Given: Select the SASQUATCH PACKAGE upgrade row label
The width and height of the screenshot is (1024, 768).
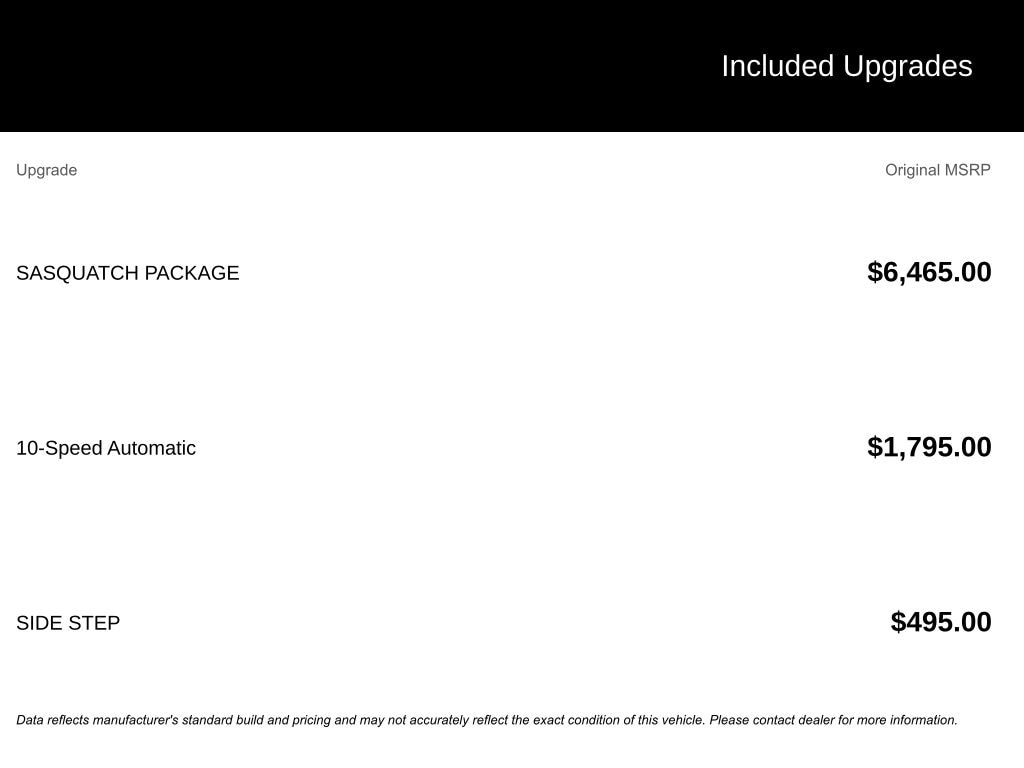Looking at the screenshot, I should [127, 273].
